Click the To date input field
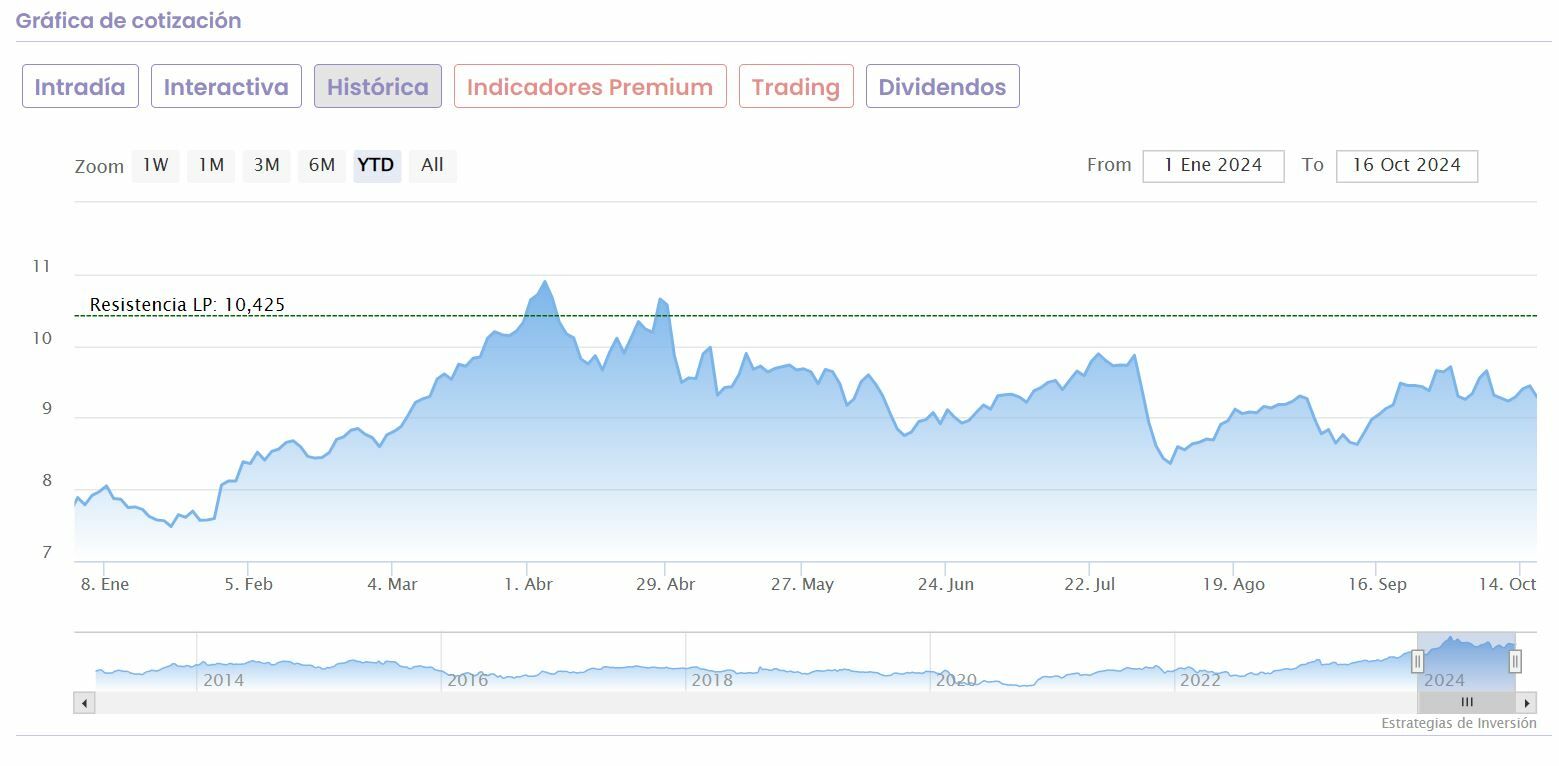The width and height of the screenshot is (1559, 766). [1406, 166]
